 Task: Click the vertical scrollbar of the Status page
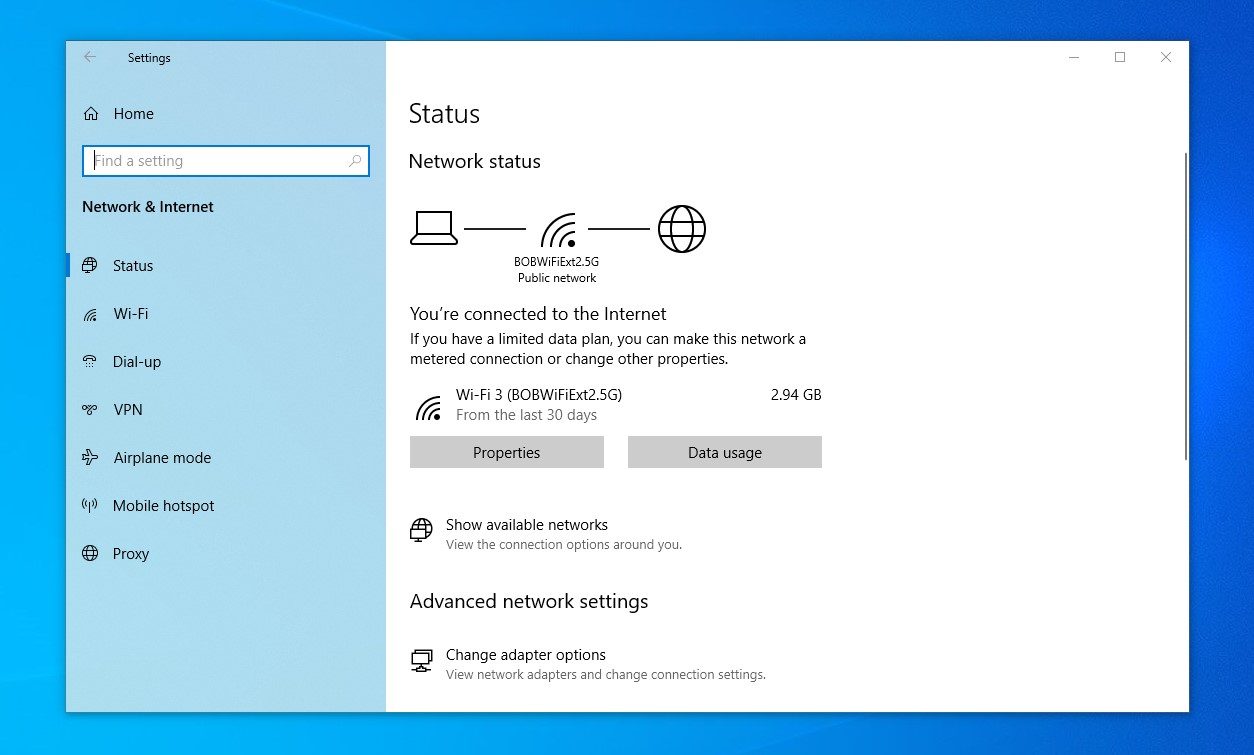tap(1186, 306)
